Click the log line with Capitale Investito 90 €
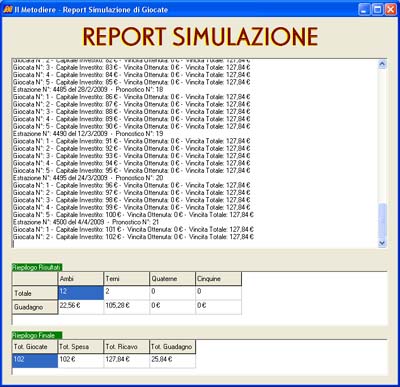Image resolution: width=400 pixels, height=387 pixels. [x=132, y=126]
